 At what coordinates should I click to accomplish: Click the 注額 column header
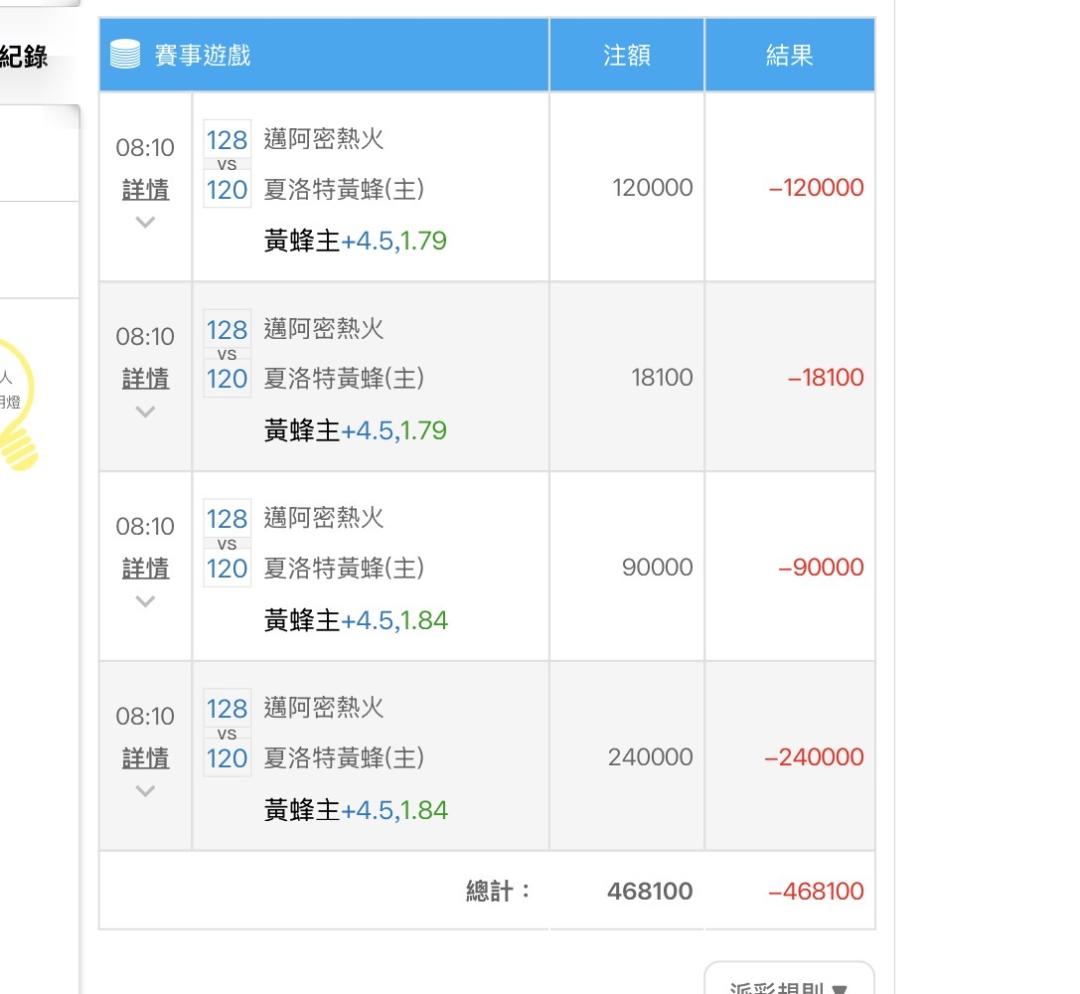[x=627, y=55]
